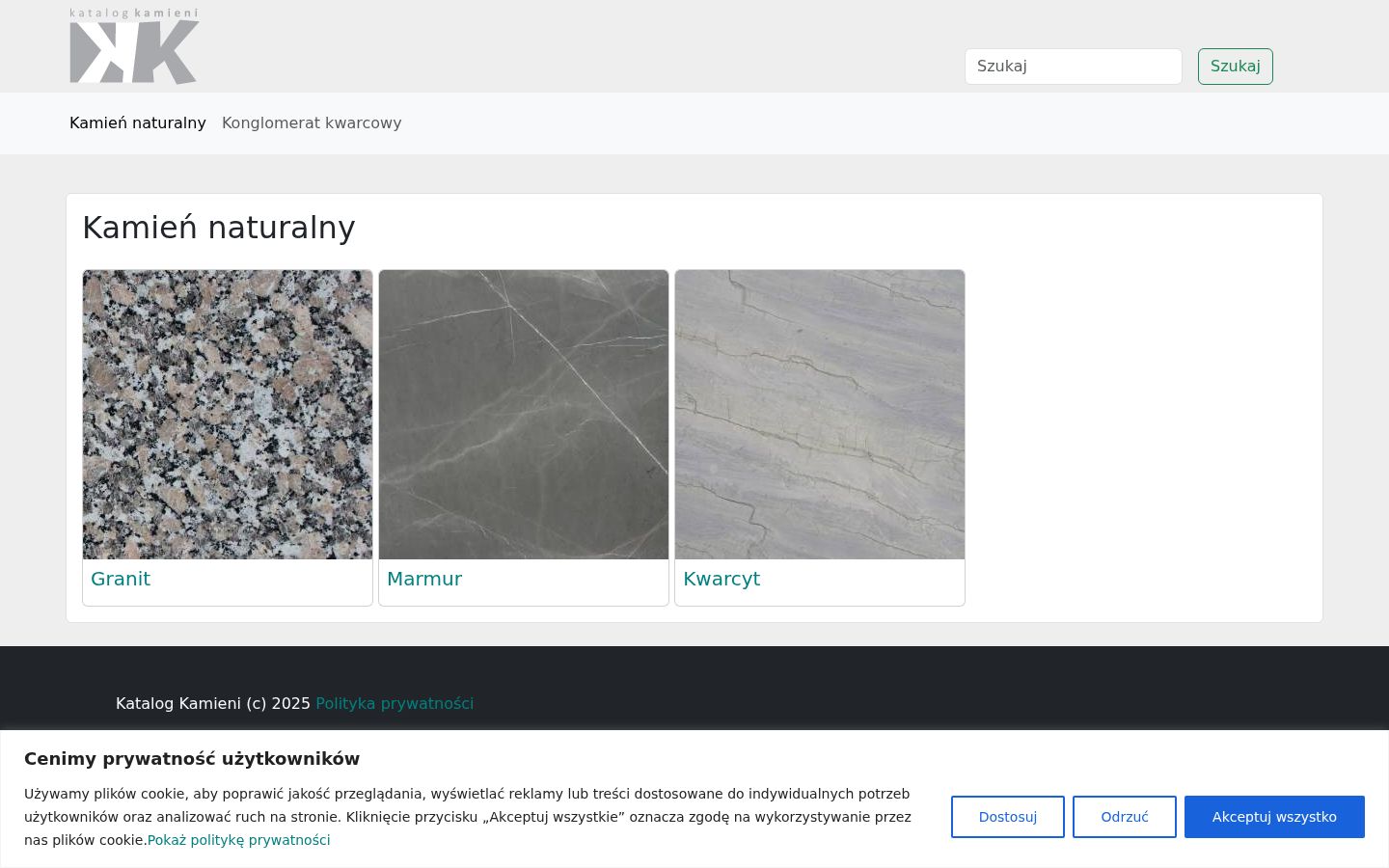Open Polityka prywatności footer link
This screenshot has width=1389, height=868.
395,703
